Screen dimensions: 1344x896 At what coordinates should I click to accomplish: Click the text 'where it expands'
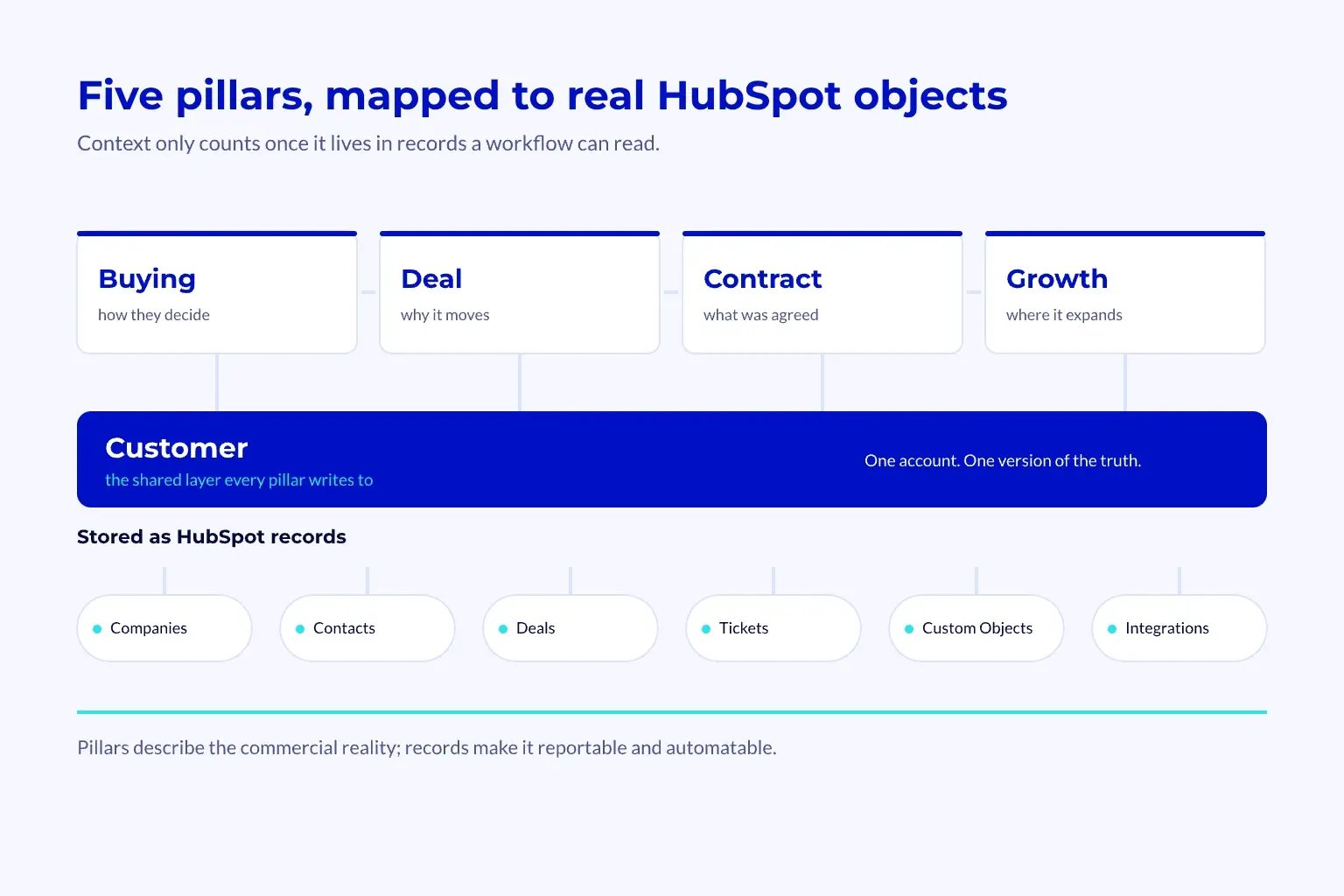point(1064,315)
